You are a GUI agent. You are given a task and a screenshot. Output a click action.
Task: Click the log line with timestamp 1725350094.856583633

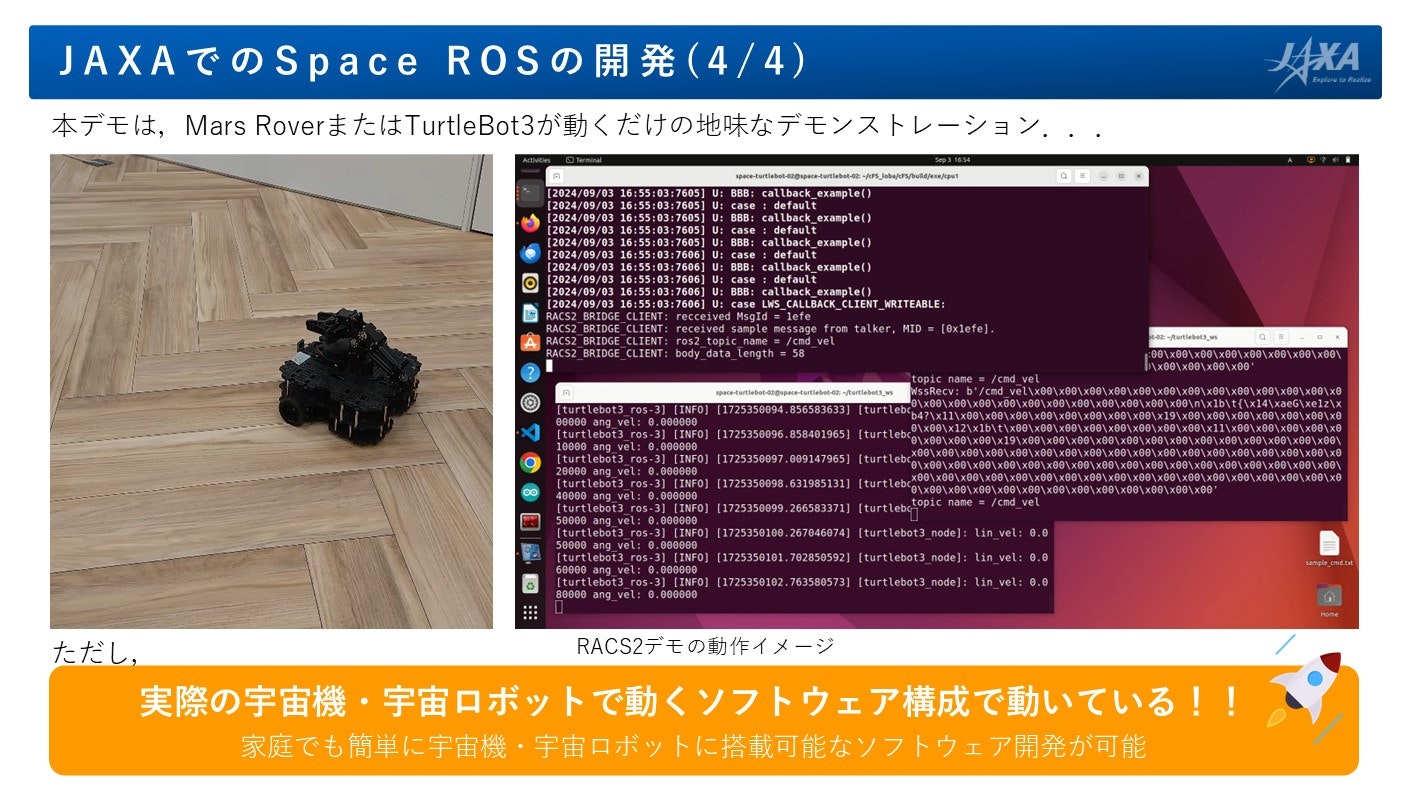[x=732, y=410]
